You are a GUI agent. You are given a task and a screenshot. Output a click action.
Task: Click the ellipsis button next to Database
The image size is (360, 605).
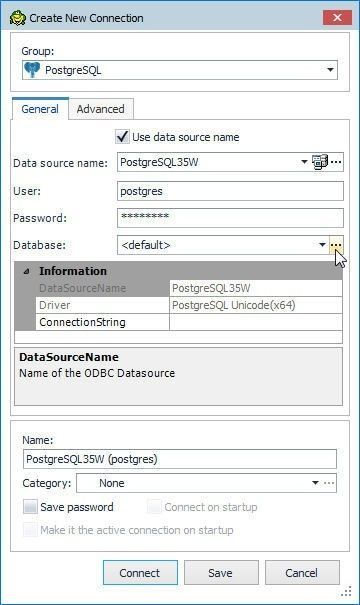tap(336, 245)
